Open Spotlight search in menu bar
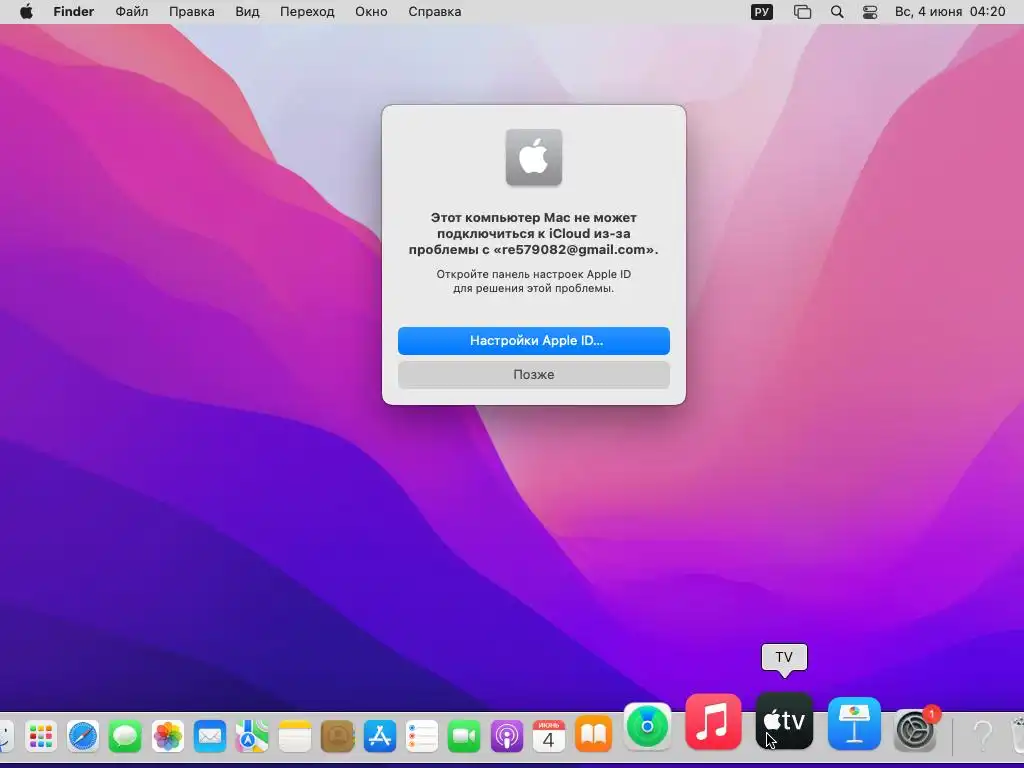Viewport: 1024px width, 768px height. pyautogui.click(x=837, y=12)
